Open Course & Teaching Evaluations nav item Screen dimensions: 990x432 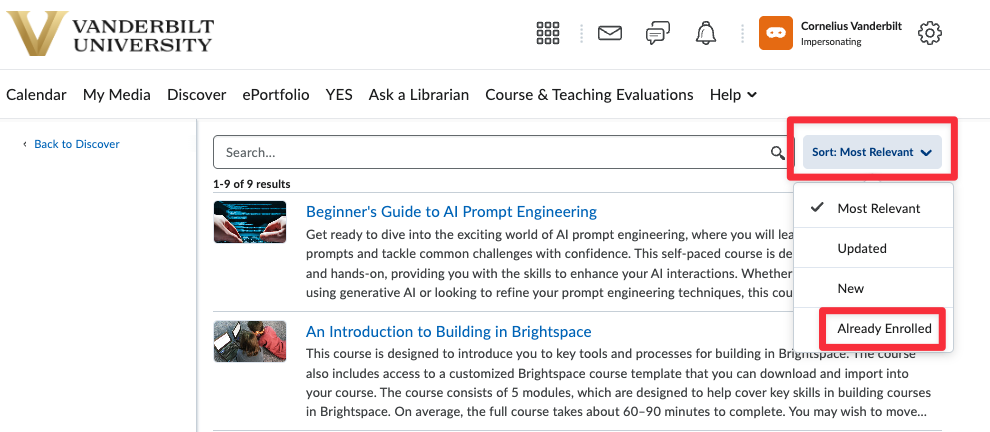point(589,95)
